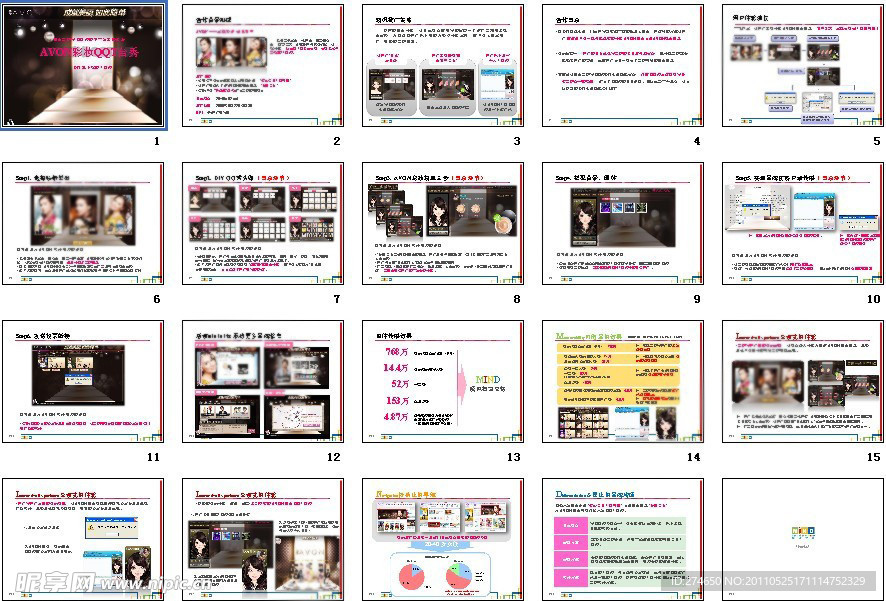
Task: Pick slide 8 Step3 thumbnail
Action: coord(443,224)
